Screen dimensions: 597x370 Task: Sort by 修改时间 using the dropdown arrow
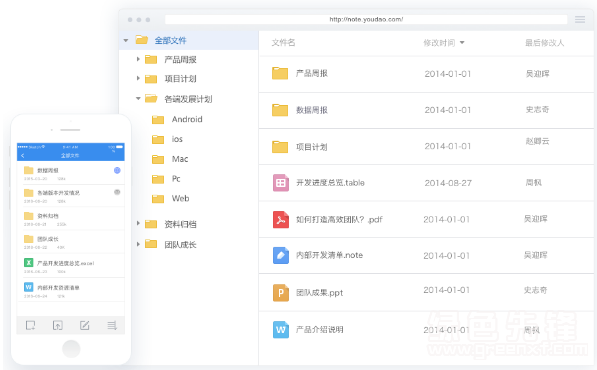462,43
